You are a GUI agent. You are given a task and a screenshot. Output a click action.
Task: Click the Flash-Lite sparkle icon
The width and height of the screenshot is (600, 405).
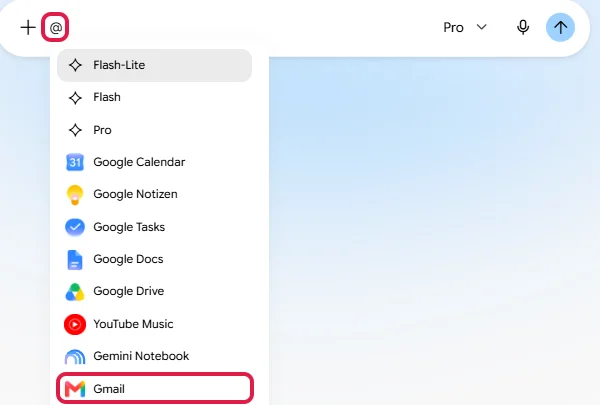[x=75, y=65]
